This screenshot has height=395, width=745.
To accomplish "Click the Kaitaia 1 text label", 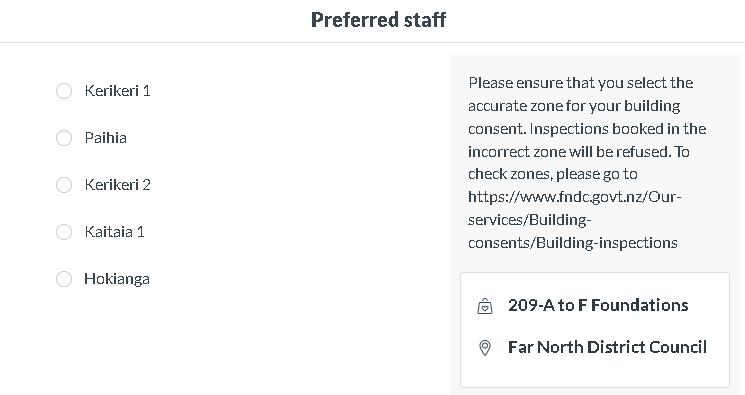I will [114, 232].
